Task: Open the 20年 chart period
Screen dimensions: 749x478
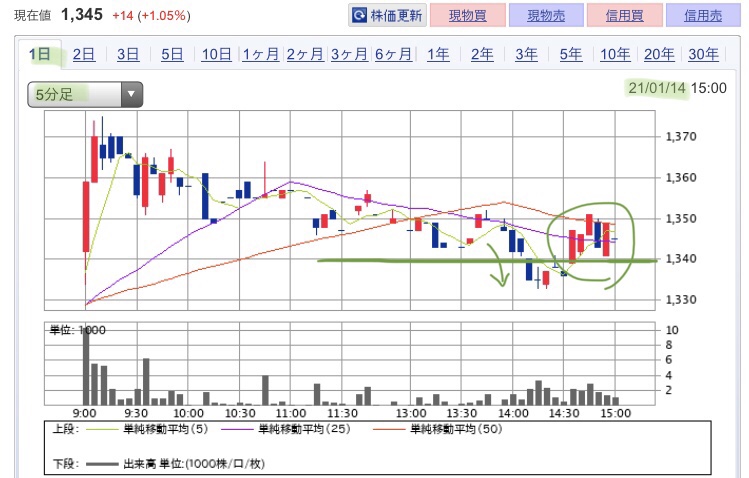Action: (x=659, y=54)
